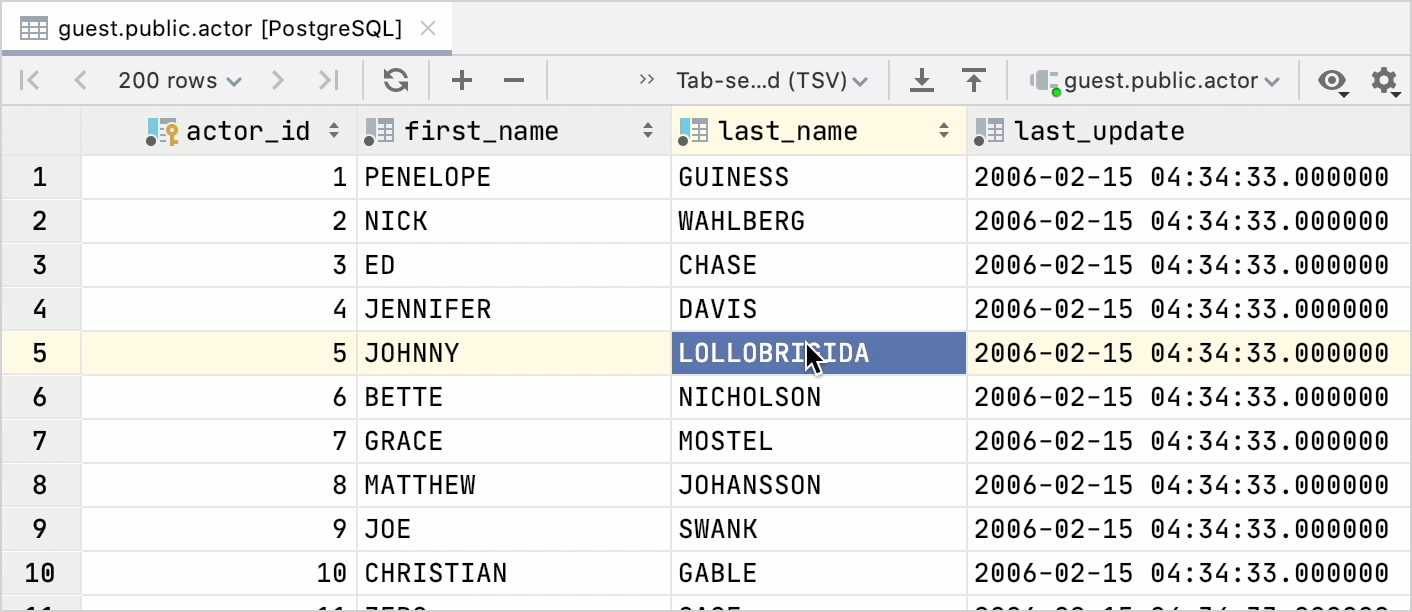Toggle sorting on the first_name column
This screenshot has height=612, width=1412.
tap(648, 131)
